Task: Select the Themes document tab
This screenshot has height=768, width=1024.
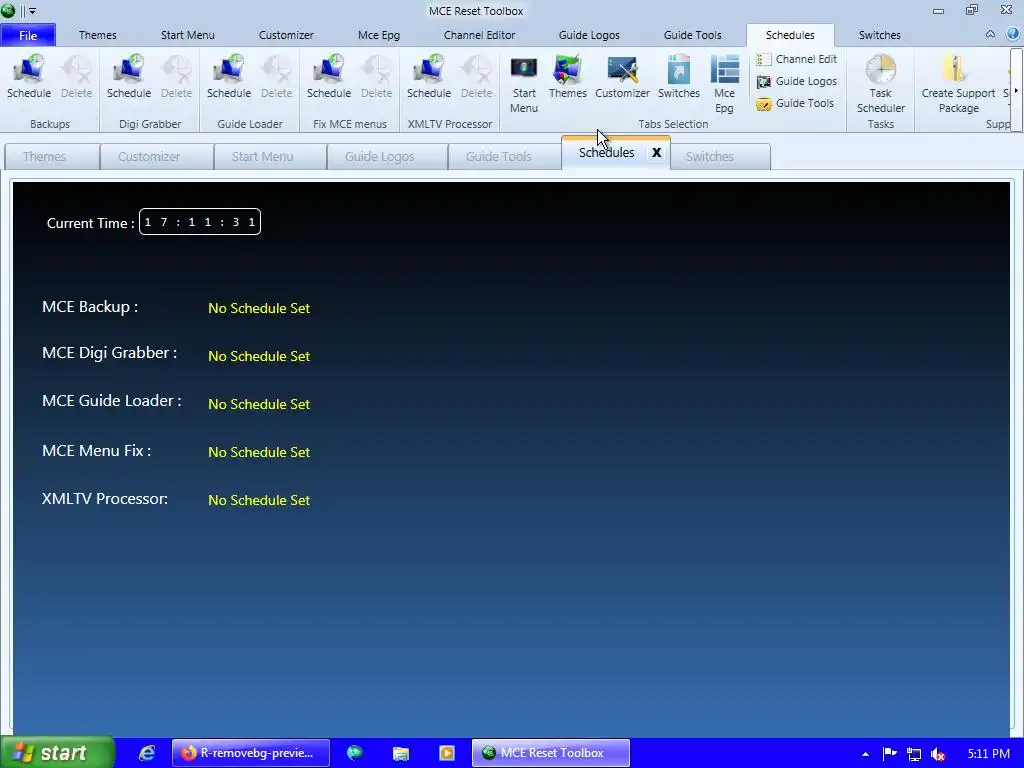Action: point(52,157)
